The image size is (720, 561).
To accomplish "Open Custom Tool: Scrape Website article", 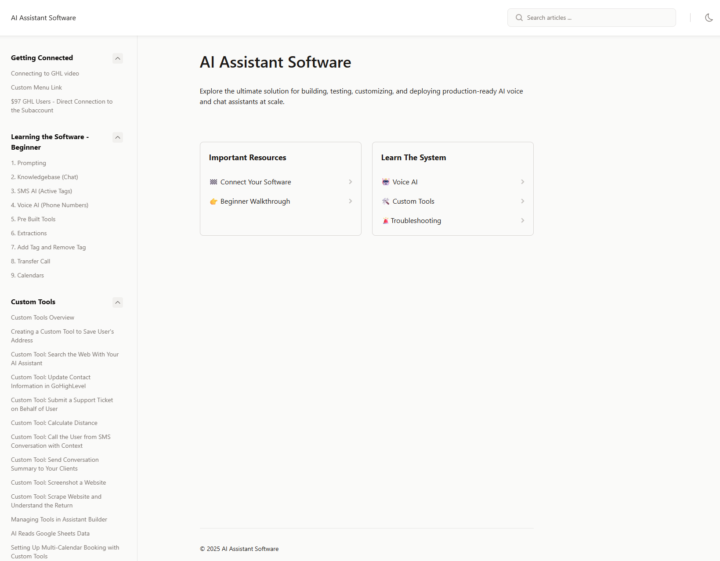I will (56, 501).
